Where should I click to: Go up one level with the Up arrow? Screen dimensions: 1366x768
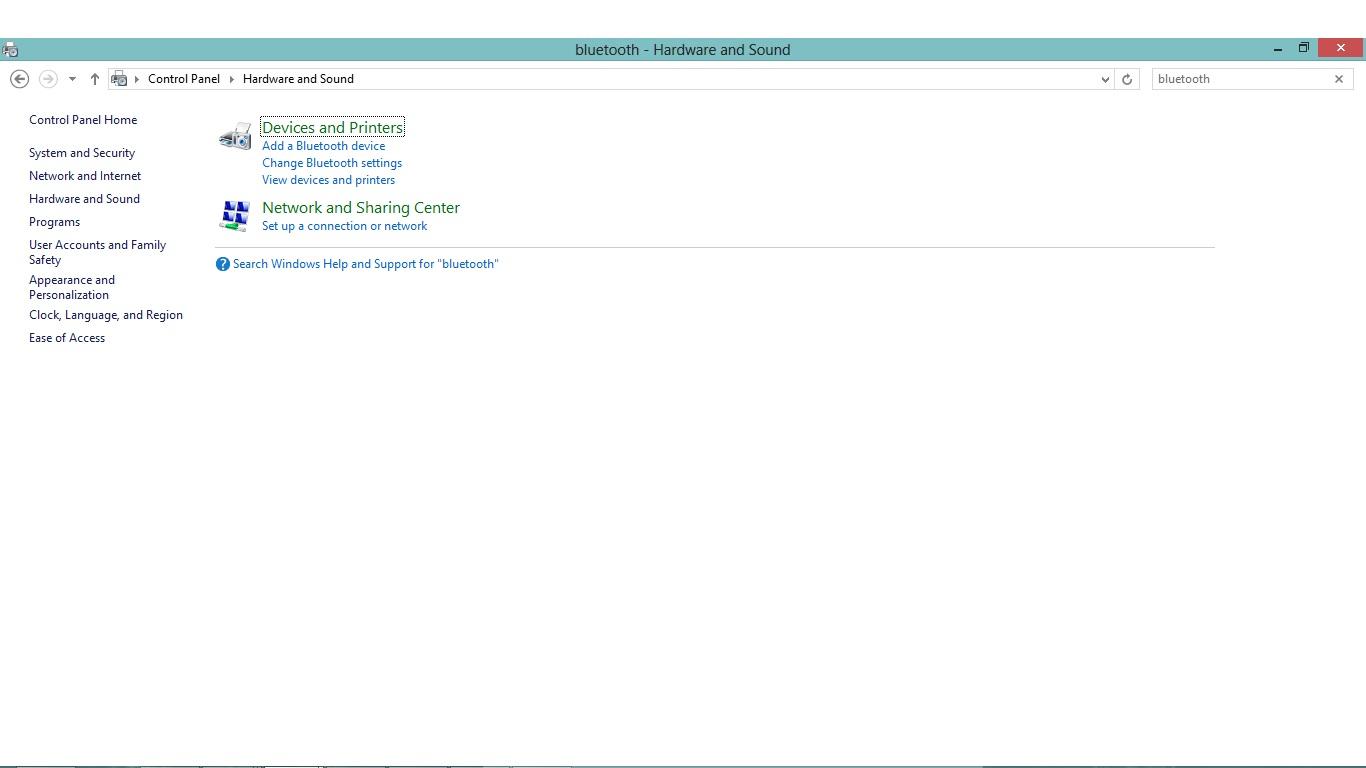(94, 79)
